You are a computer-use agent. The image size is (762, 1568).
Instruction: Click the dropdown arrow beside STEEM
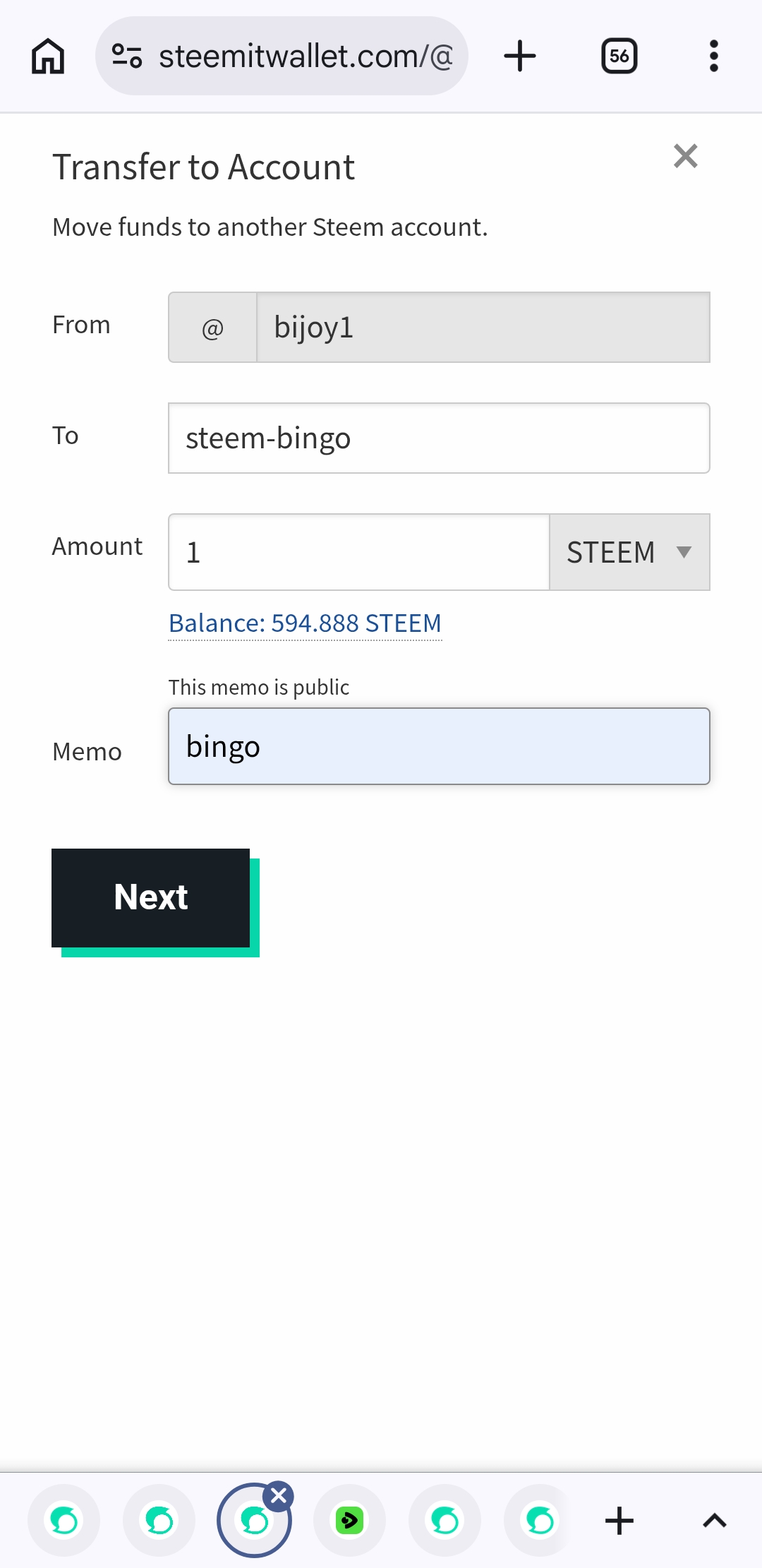(684, 552)
